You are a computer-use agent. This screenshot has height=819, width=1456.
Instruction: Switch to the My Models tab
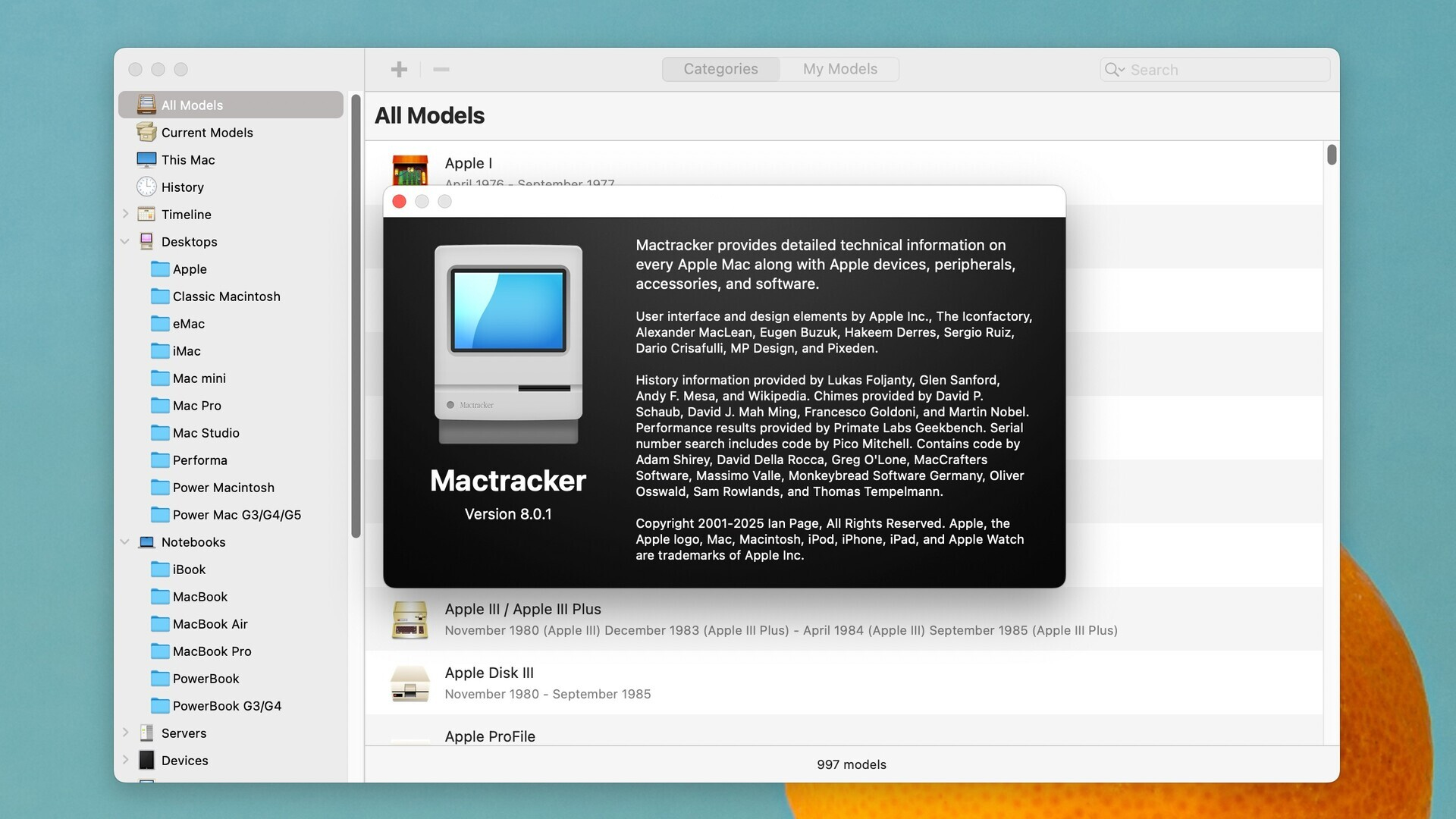tap(839, 69)
